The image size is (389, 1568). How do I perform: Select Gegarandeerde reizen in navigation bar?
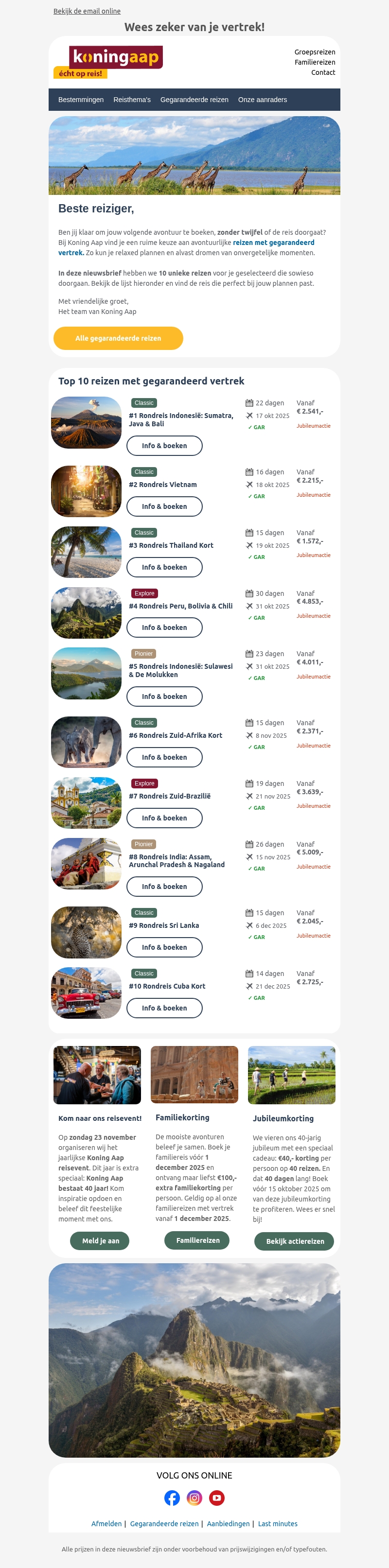pos(194,100)
